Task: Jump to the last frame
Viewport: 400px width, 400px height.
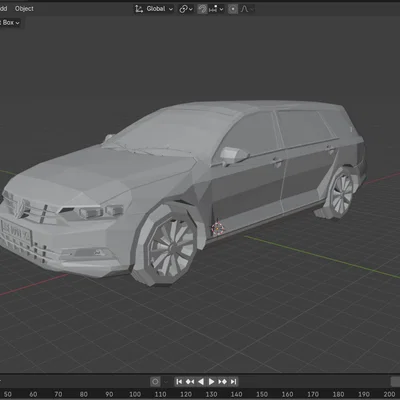Action: (233, 381)
